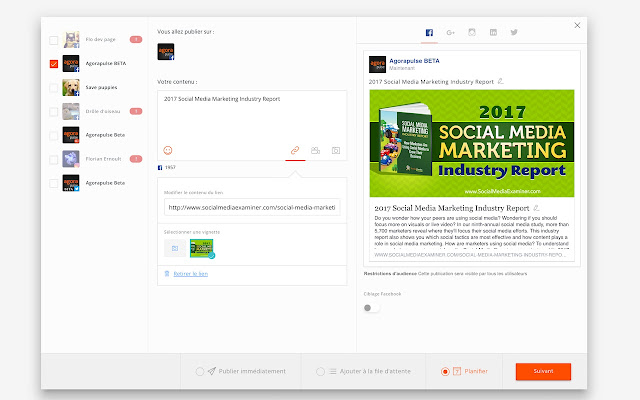
Task: Click the preview link title text
Action: pos(452,208)
